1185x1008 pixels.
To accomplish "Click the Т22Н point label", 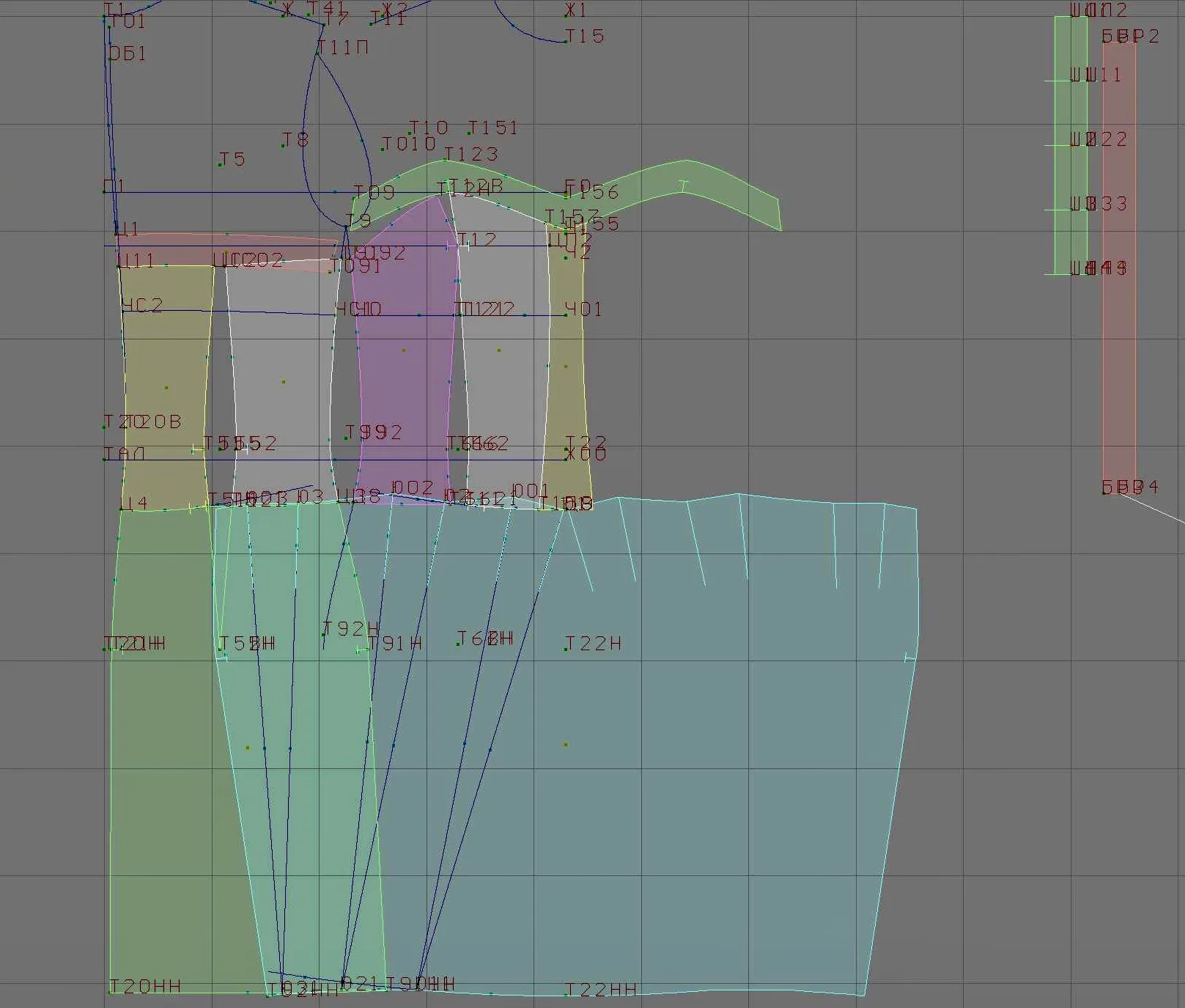I will coord(594,644).
